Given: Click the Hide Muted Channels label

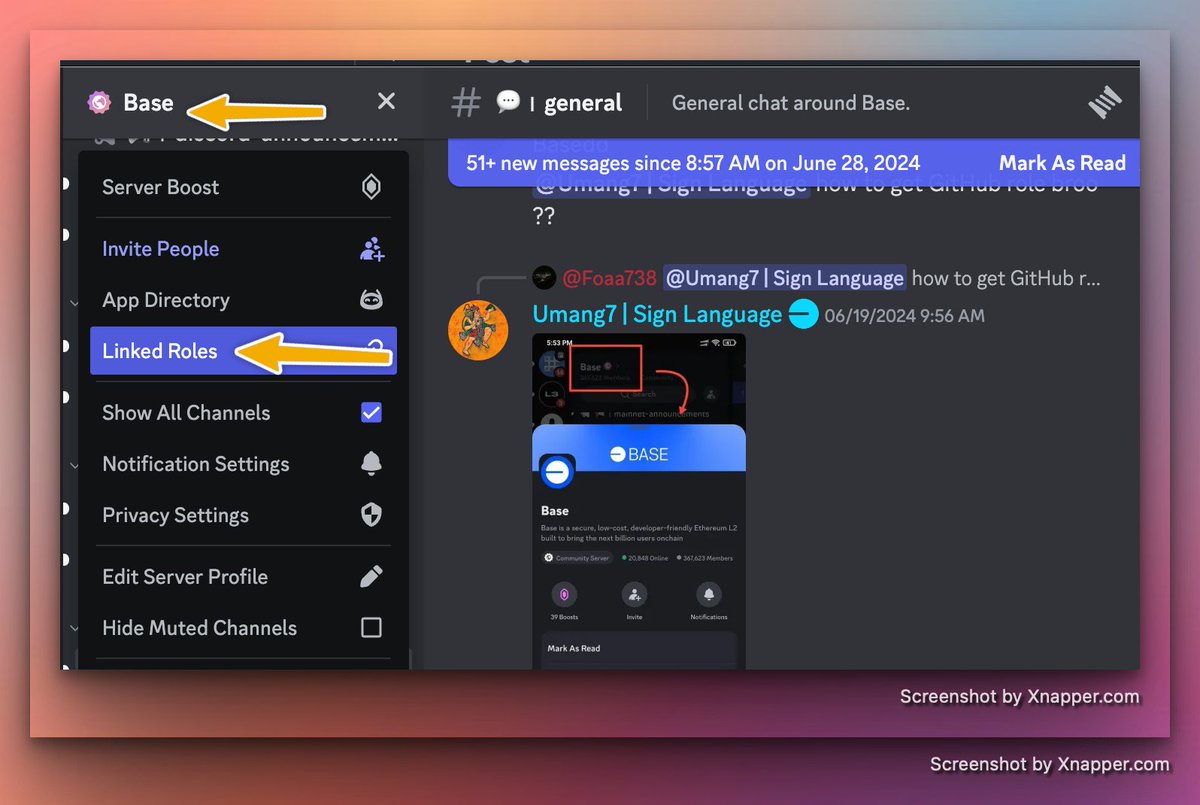Looking at the screenshot, I should click(199, 628).
